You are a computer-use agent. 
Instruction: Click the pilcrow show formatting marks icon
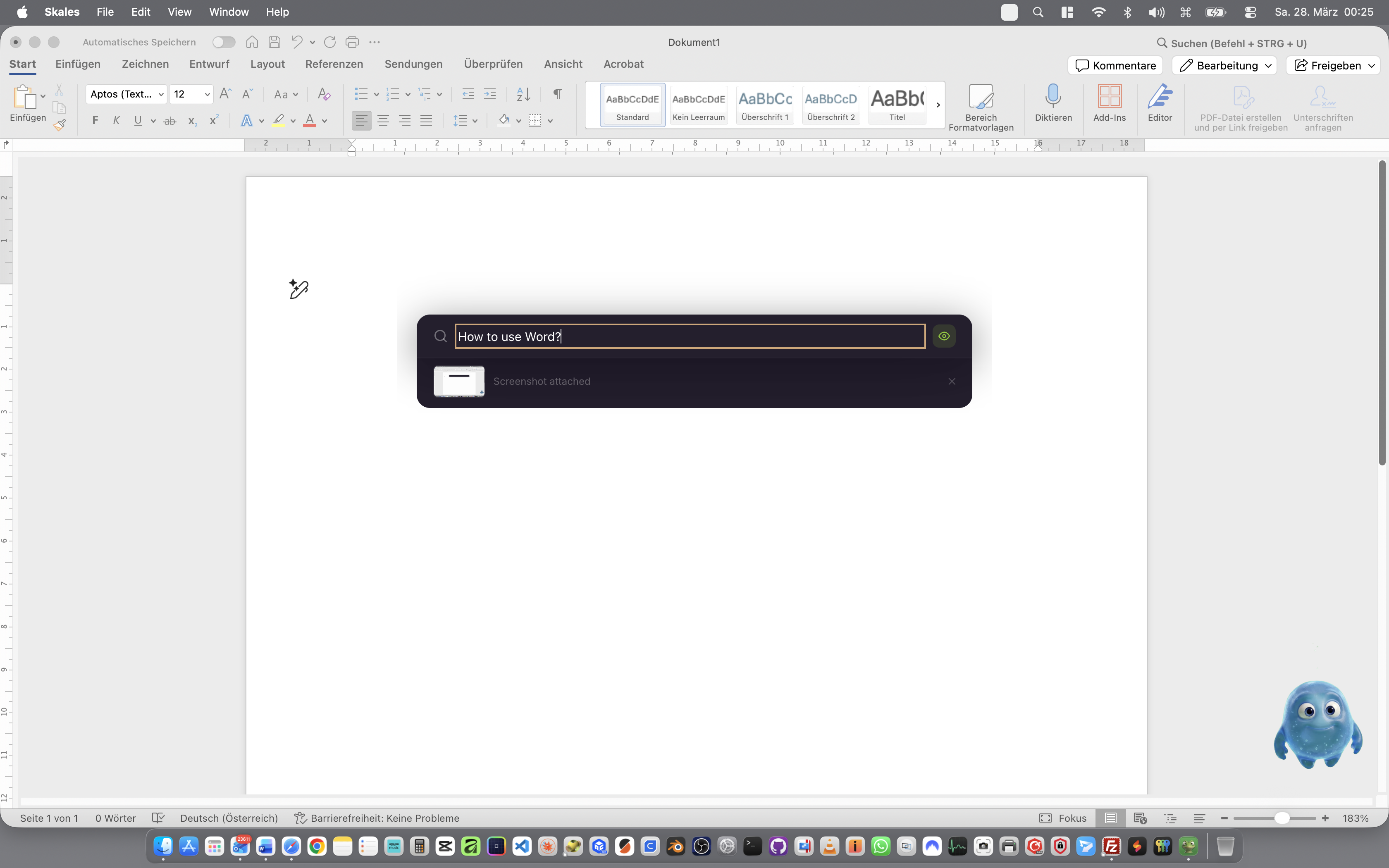click(x=557, y=94)
